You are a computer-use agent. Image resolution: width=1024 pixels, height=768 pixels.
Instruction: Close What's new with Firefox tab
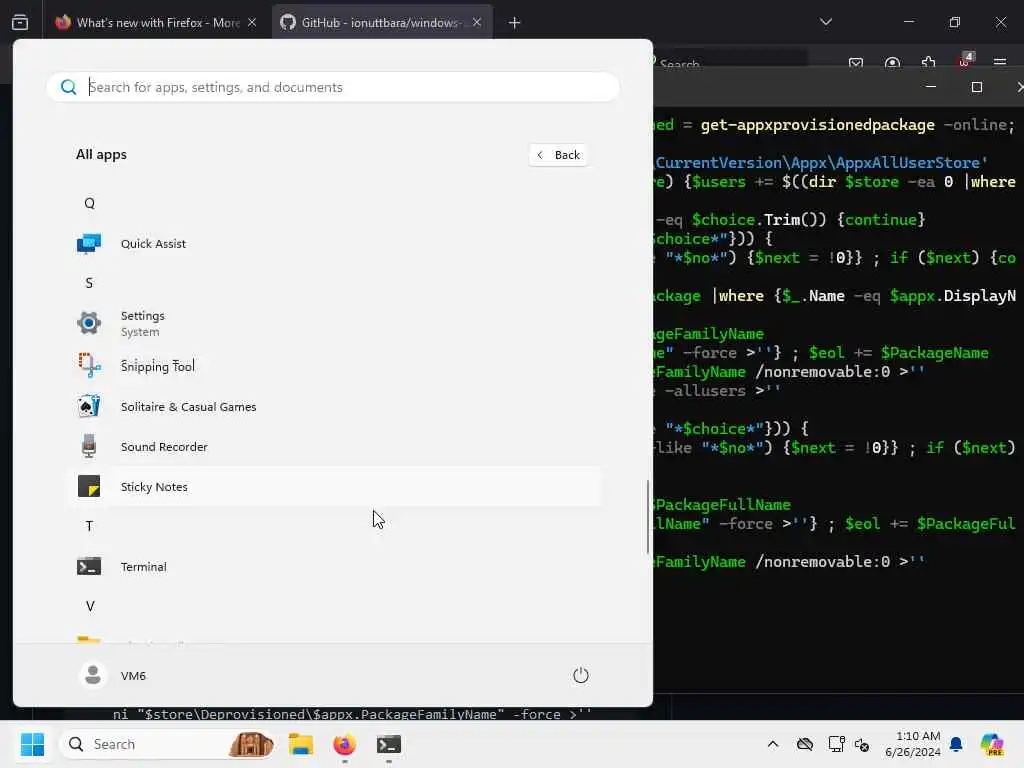252,22
